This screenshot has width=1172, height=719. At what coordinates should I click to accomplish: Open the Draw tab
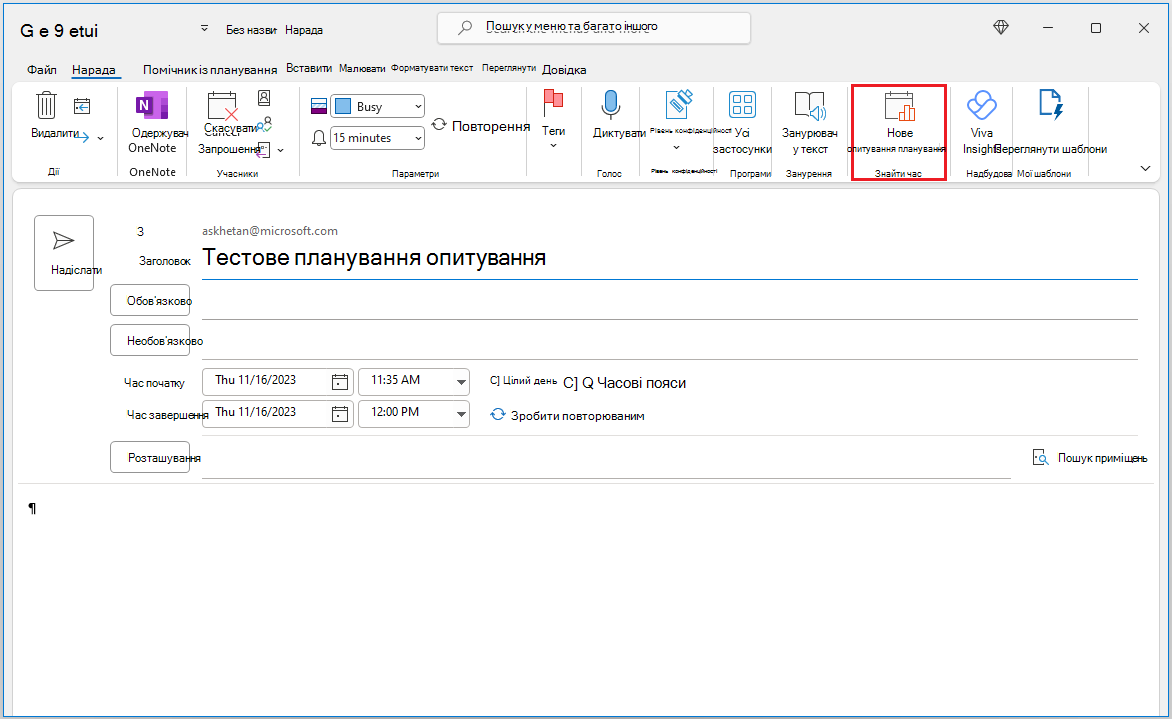(362, 68)
